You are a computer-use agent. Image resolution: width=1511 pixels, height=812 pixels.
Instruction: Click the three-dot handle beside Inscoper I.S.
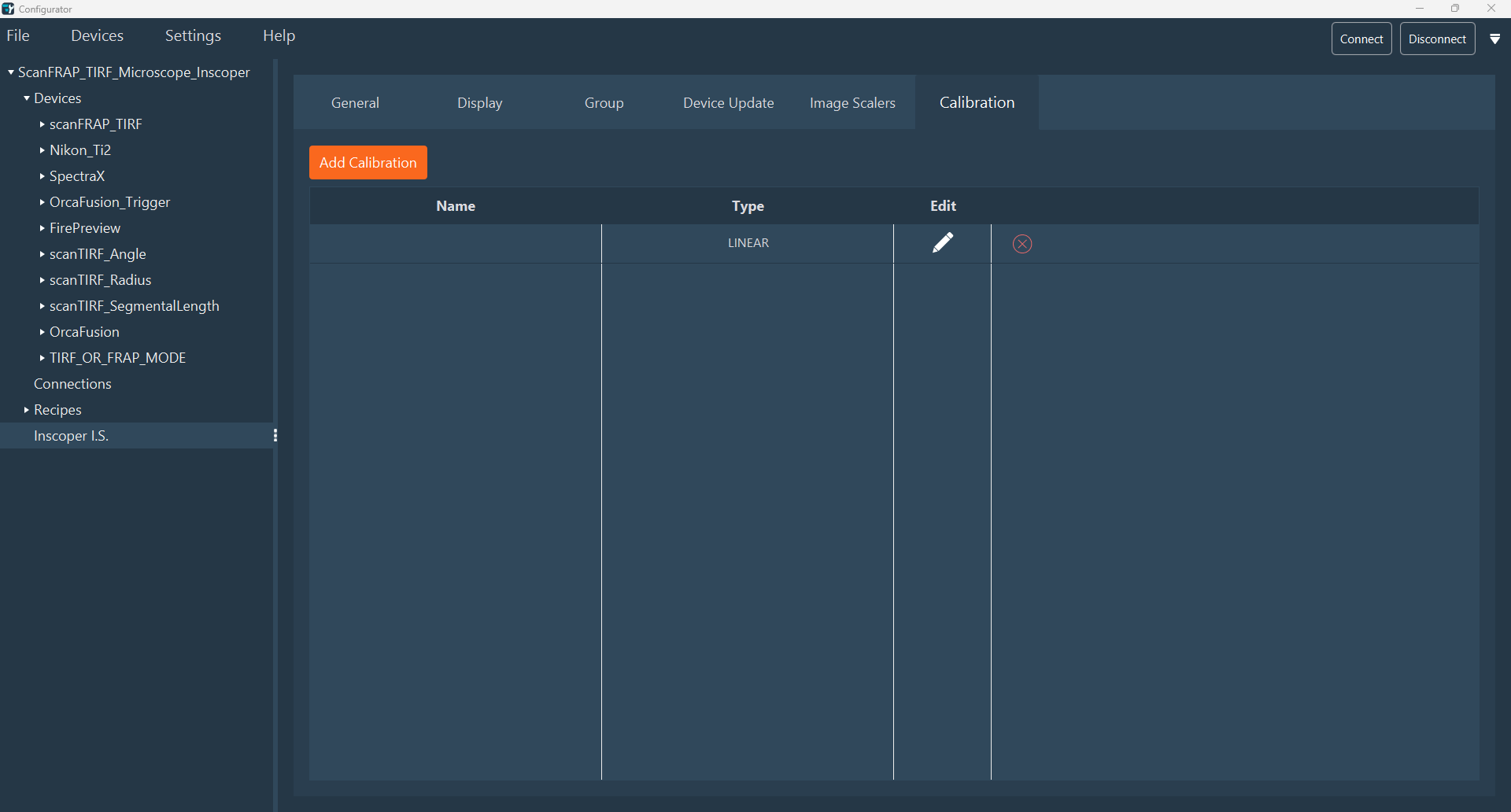[275, 436]
